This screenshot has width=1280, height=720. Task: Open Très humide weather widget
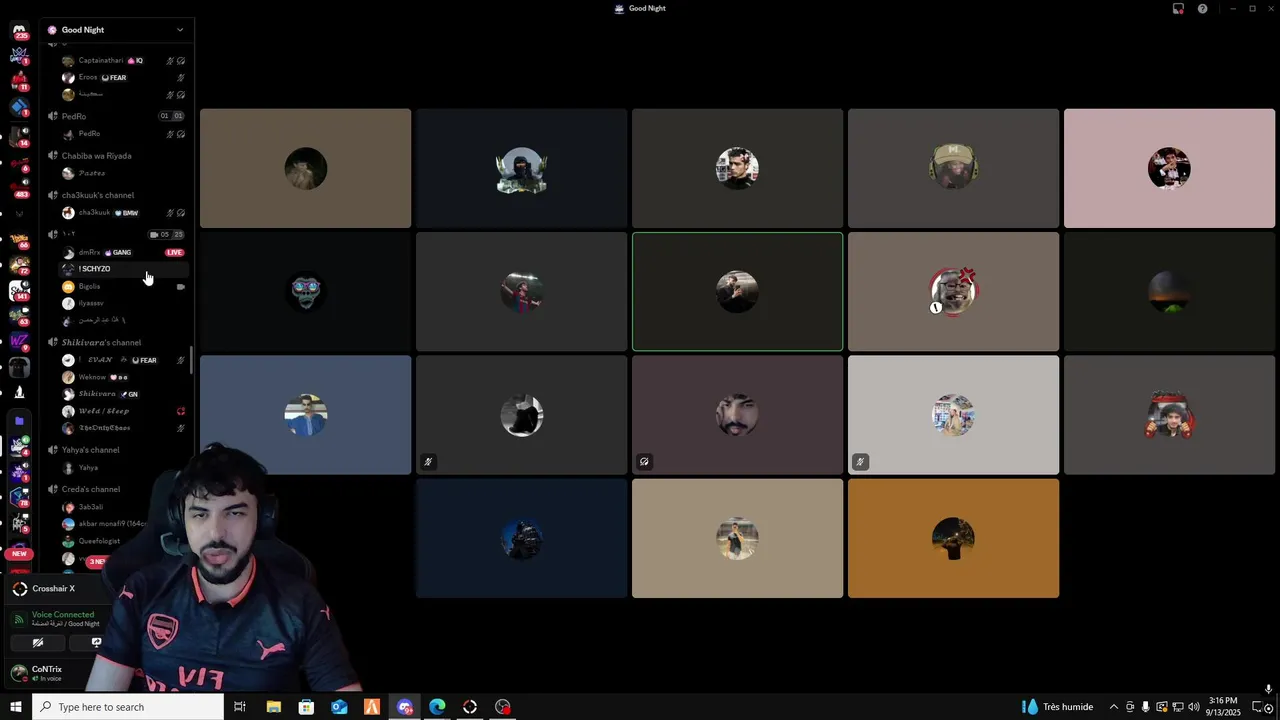pyautogui.click(x=1057, y=707)
